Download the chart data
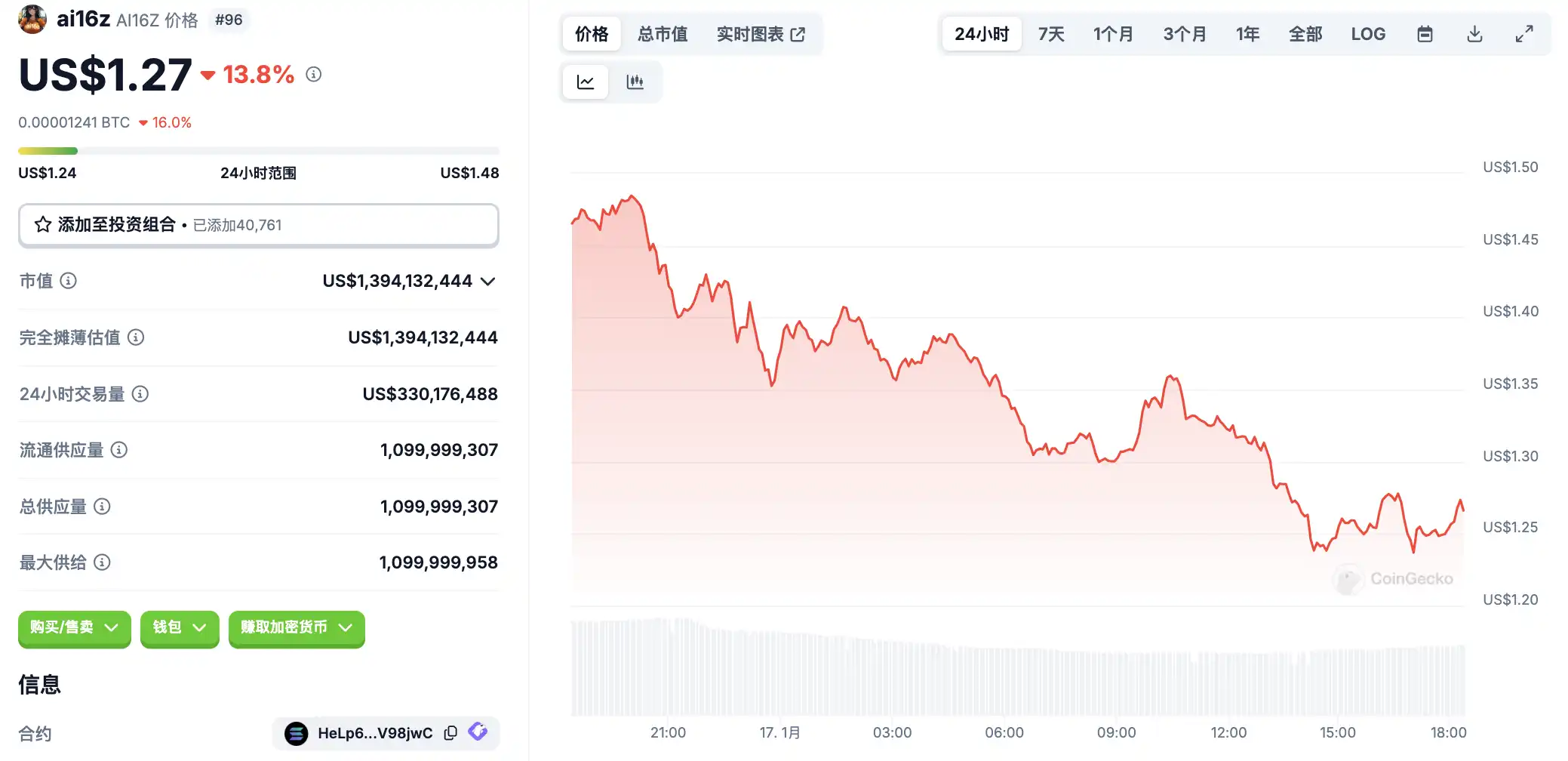This screenshot has width=1568, height=761. tap(1474, 34)
